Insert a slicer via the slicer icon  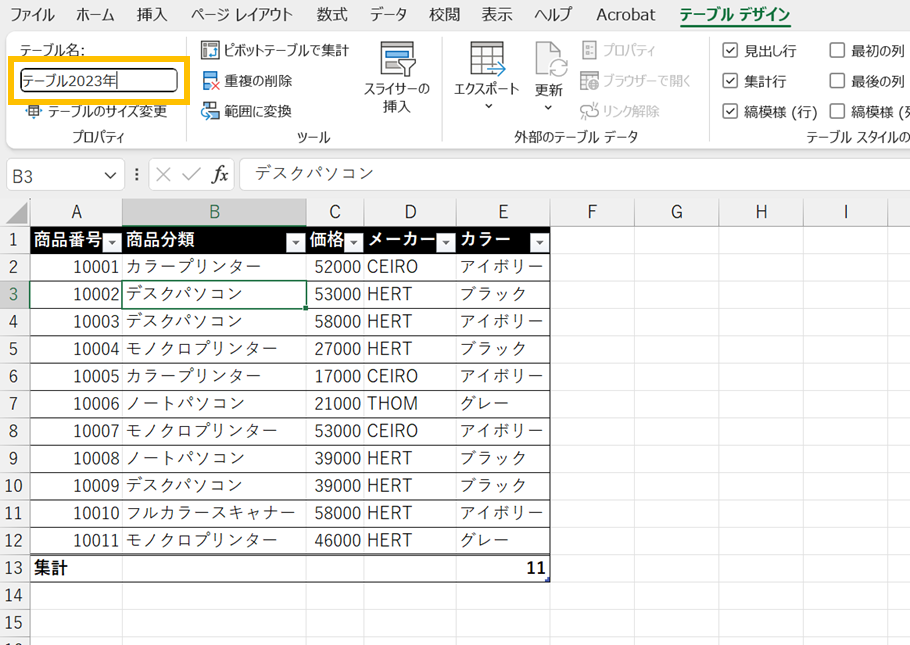point(397,60)
